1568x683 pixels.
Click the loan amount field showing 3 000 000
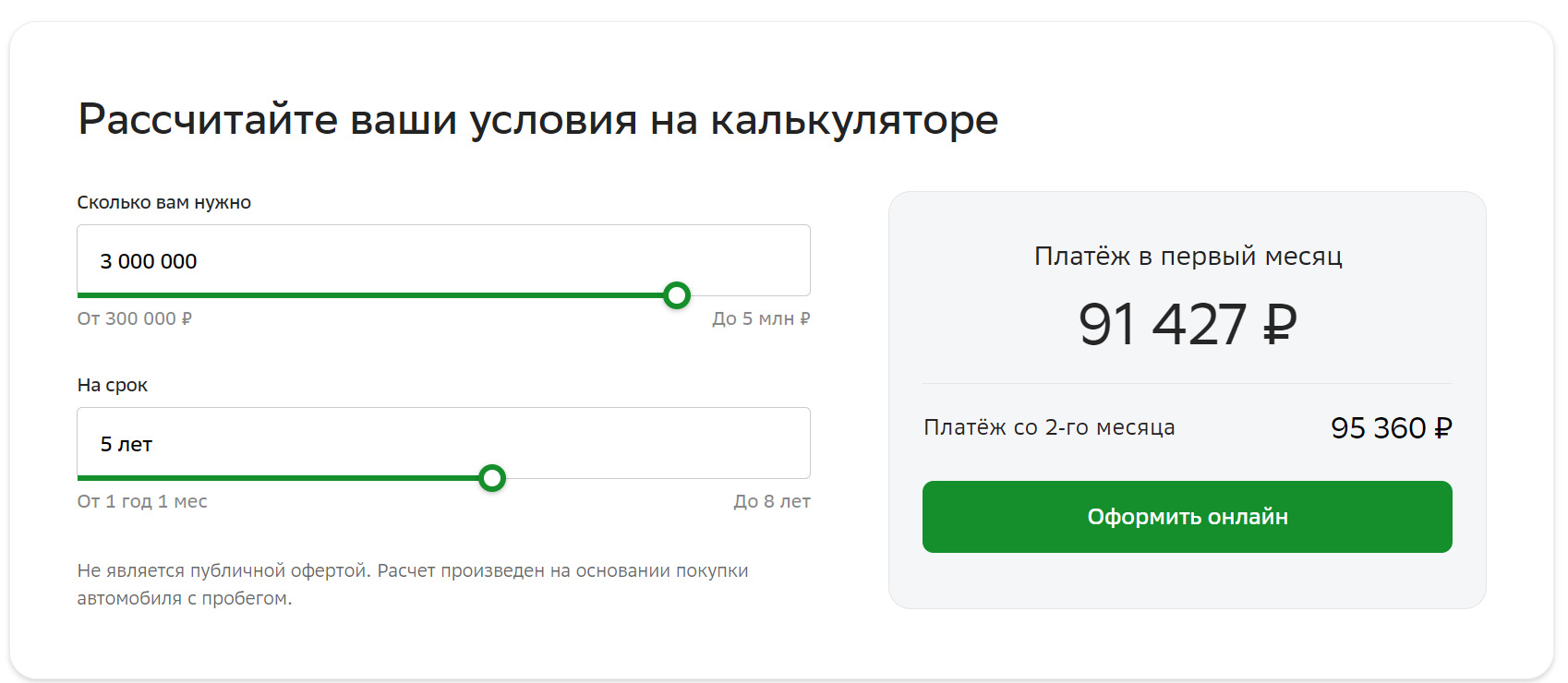(x=443, y=260)
